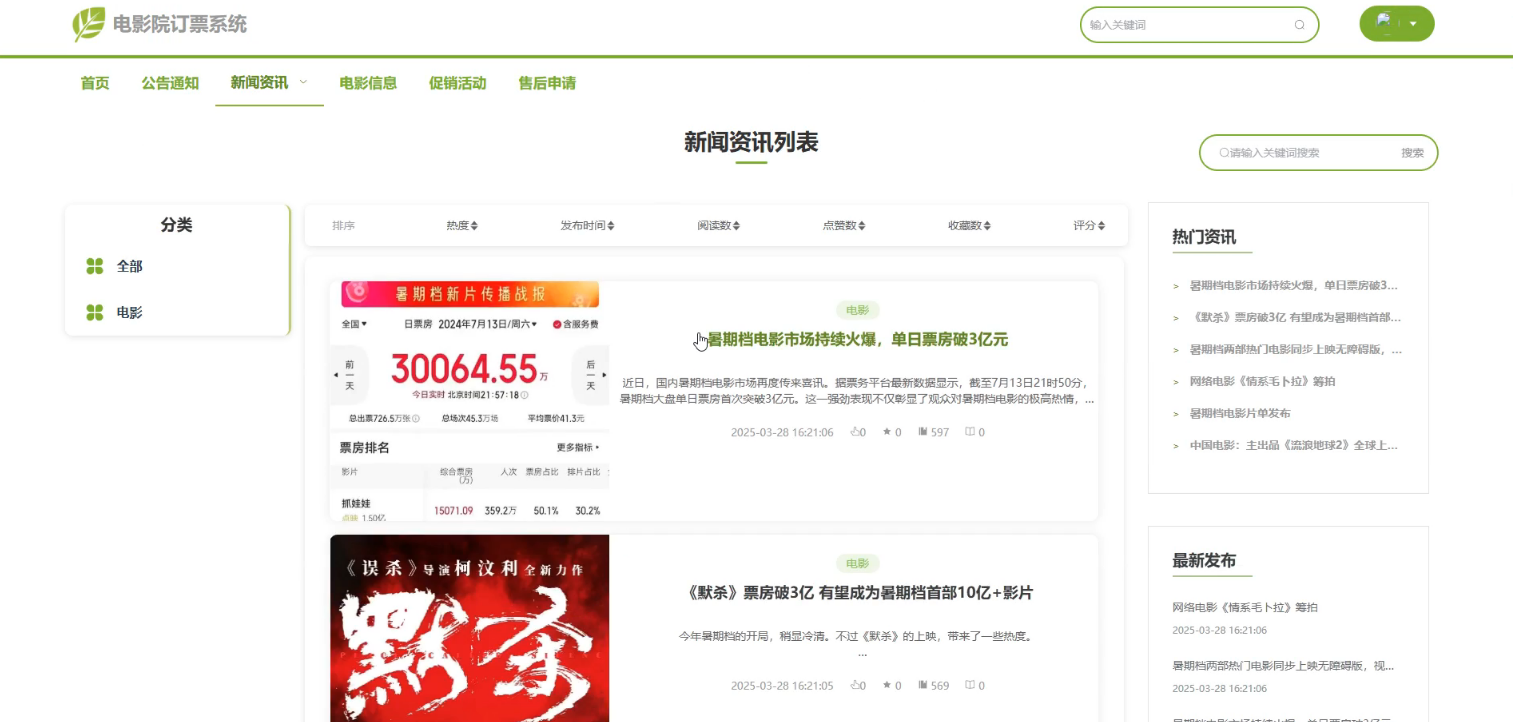Click the 2025-03-28 16:21:05 timestamp on 《默杀》 card
Screen dimensions: 1513x722
point(782,686)
